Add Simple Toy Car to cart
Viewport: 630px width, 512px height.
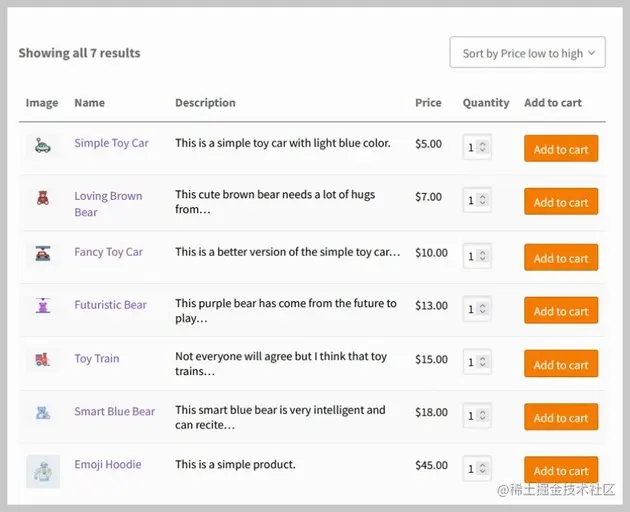[560, 149]
